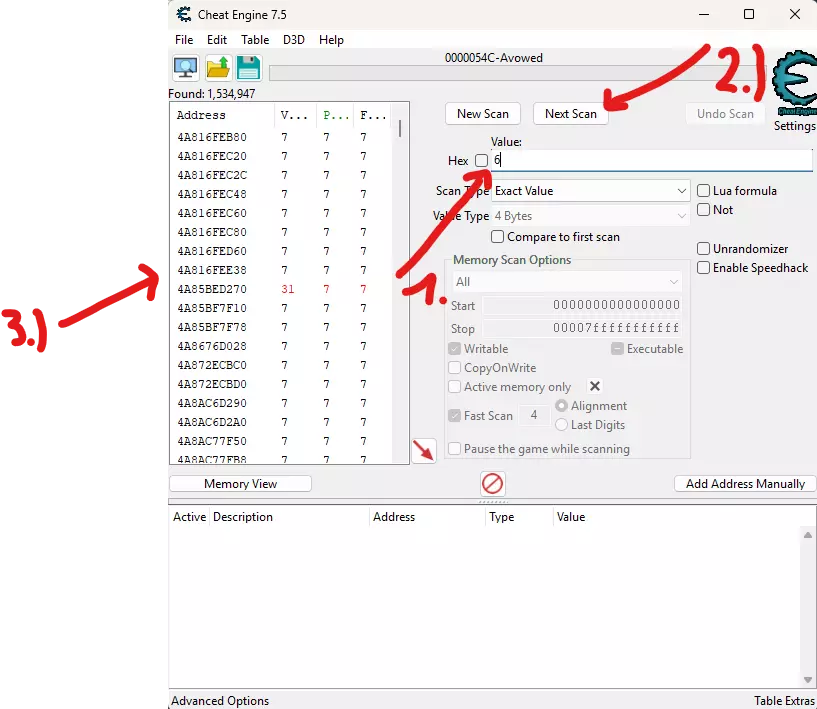Click Add Address Manually
This screenshot has height=709, width=817.
(745, 483)
